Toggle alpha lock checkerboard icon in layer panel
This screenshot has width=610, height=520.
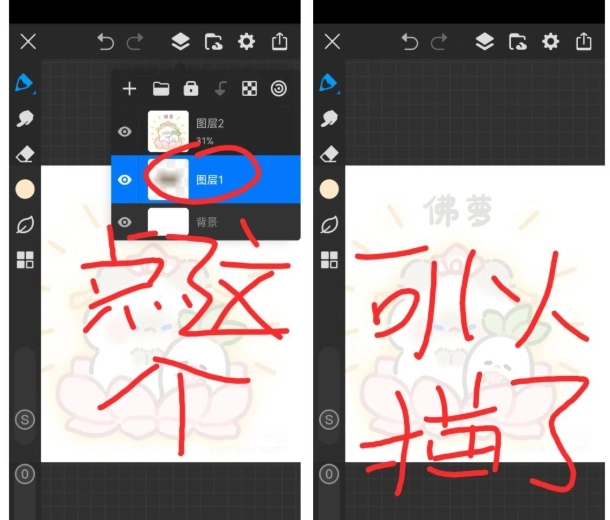(x=249, y=89)
